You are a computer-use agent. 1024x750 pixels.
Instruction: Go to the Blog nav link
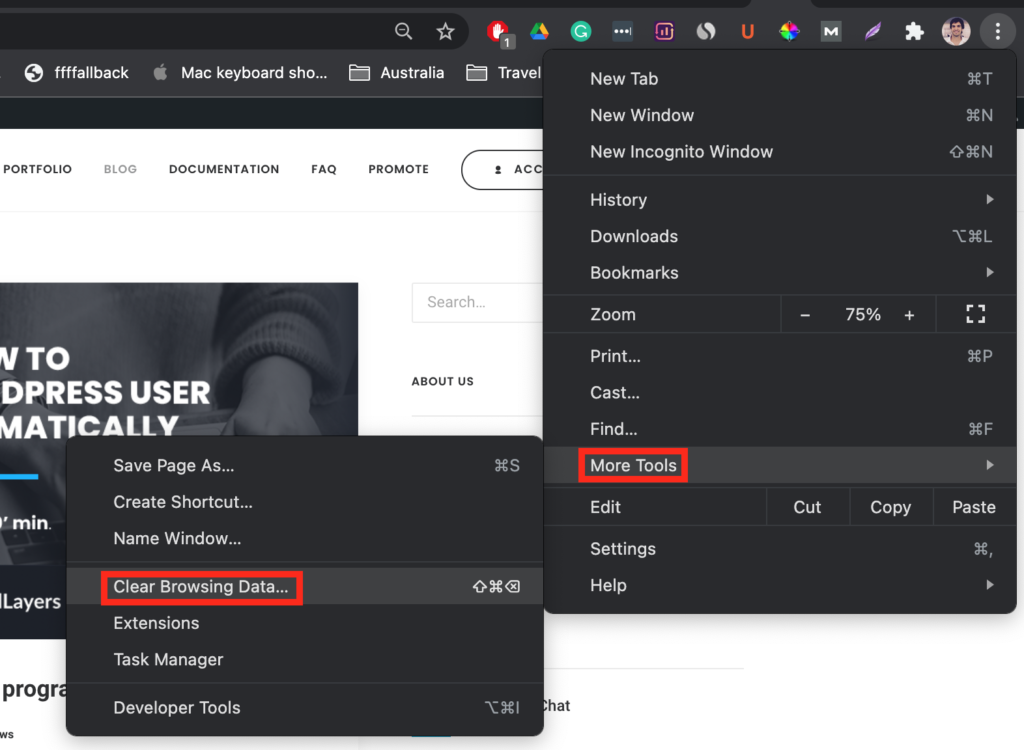click(120, 169)
